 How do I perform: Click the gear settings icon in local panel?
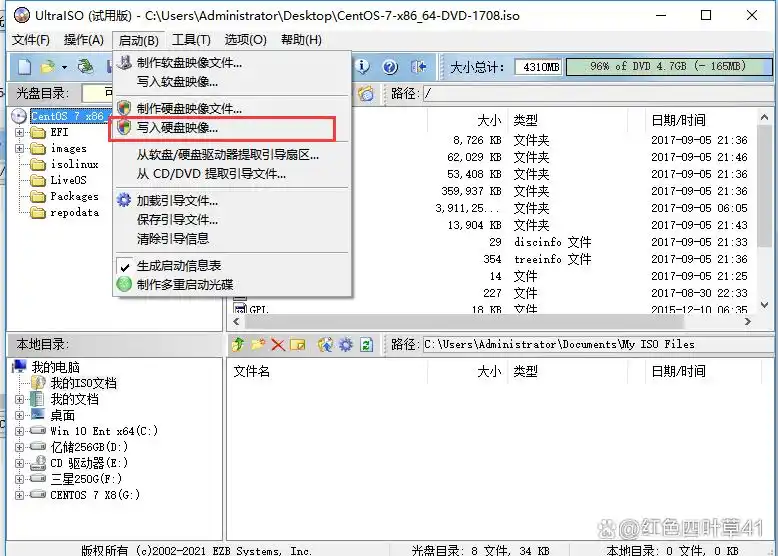[345, 345]
